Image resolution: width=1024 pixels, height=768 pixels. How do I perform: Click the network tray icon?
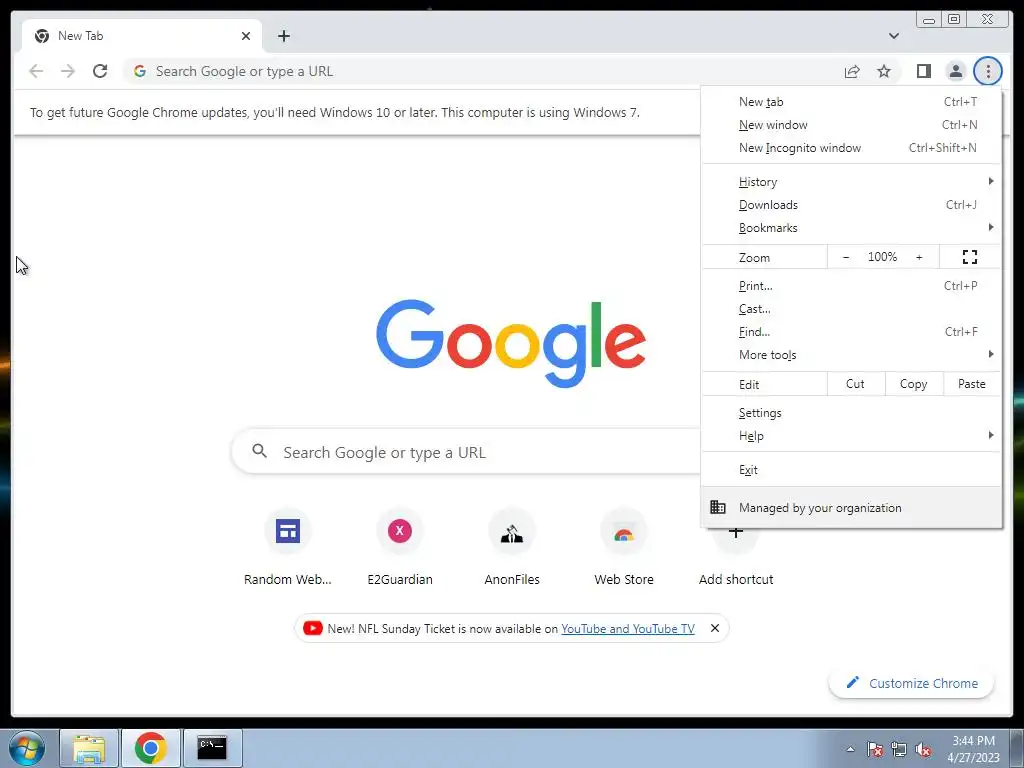pyautogui.click(x=899, y=750)
